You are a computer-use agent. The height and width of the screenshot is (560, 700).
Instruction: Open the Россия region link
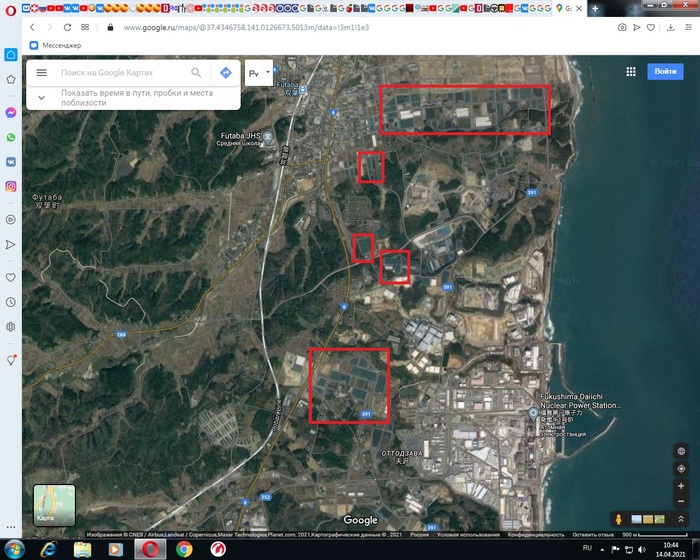pos(419,535)
